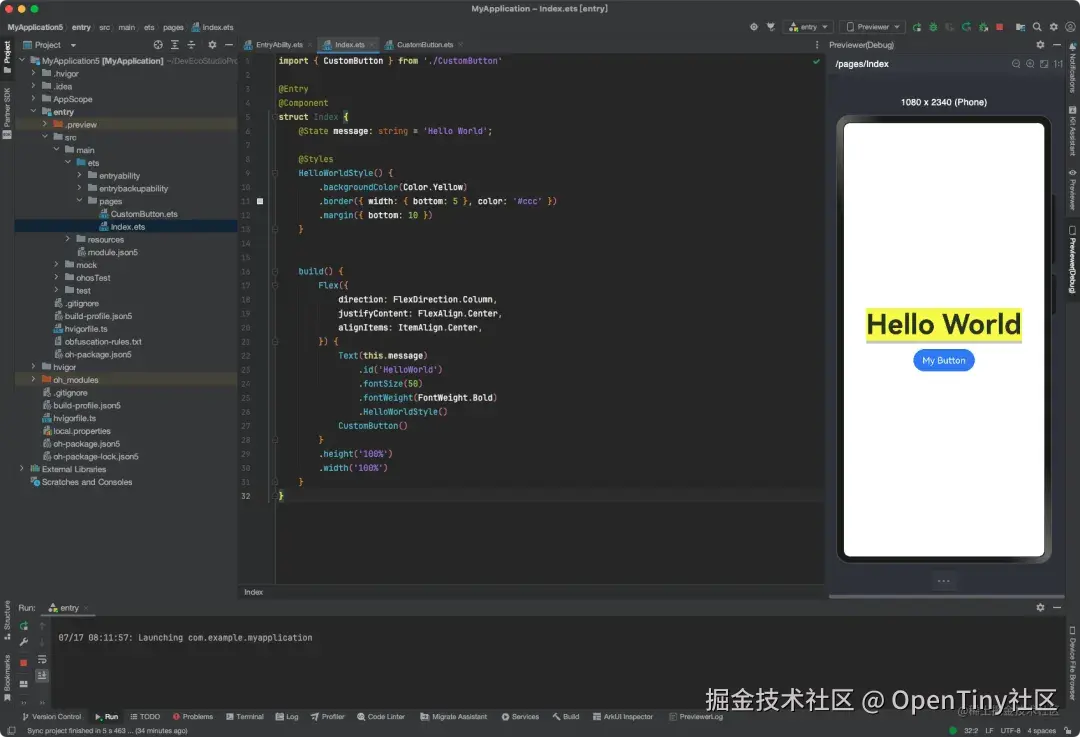
Task: Toggle scroll to end in Run console
Action: click(x=42, y=676)
